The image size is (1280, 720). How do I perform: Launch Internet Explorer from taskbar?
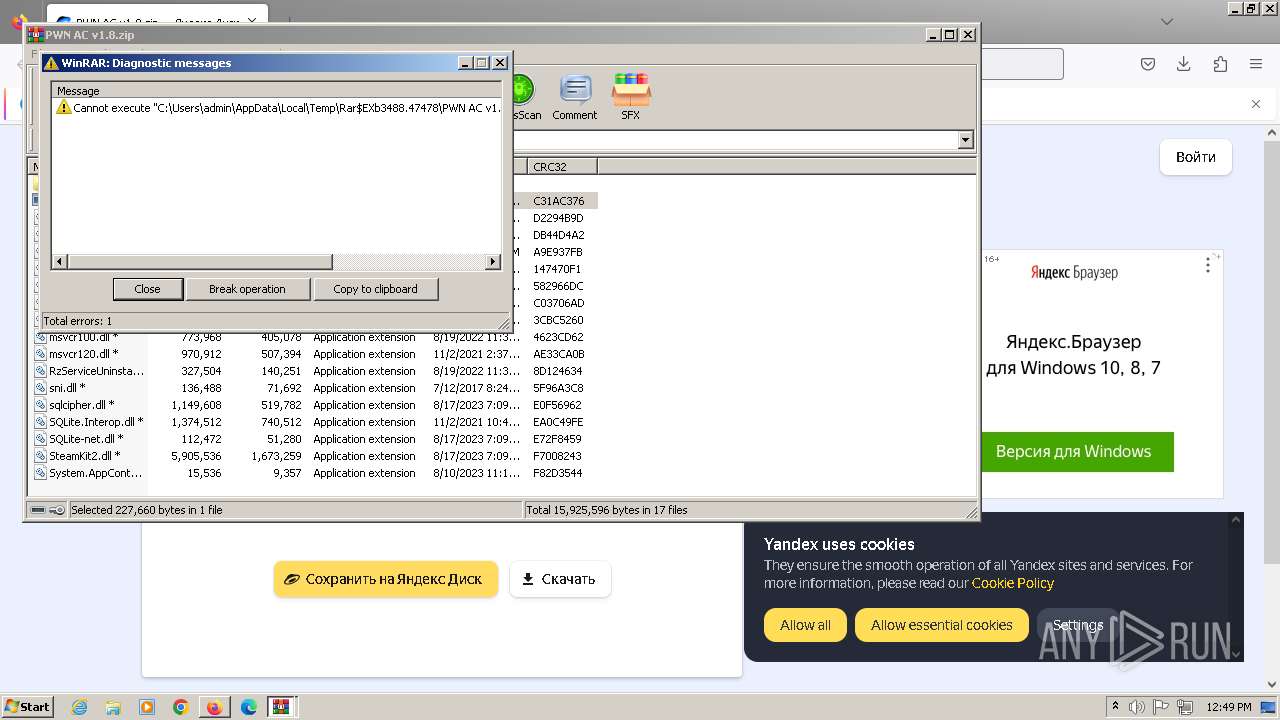(79, 707)
